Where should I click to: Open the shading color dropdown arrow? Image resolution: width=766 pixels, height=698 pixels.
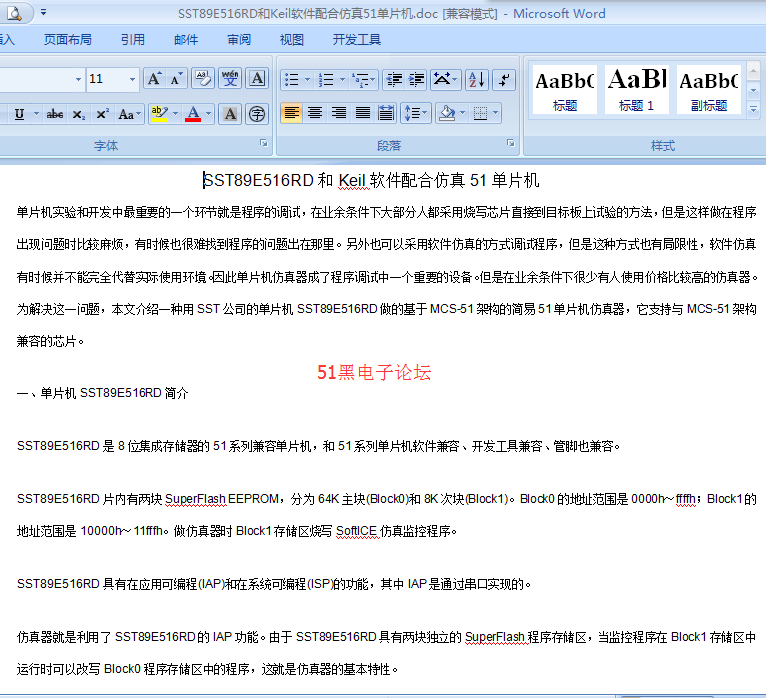click(x=463, y=113)
